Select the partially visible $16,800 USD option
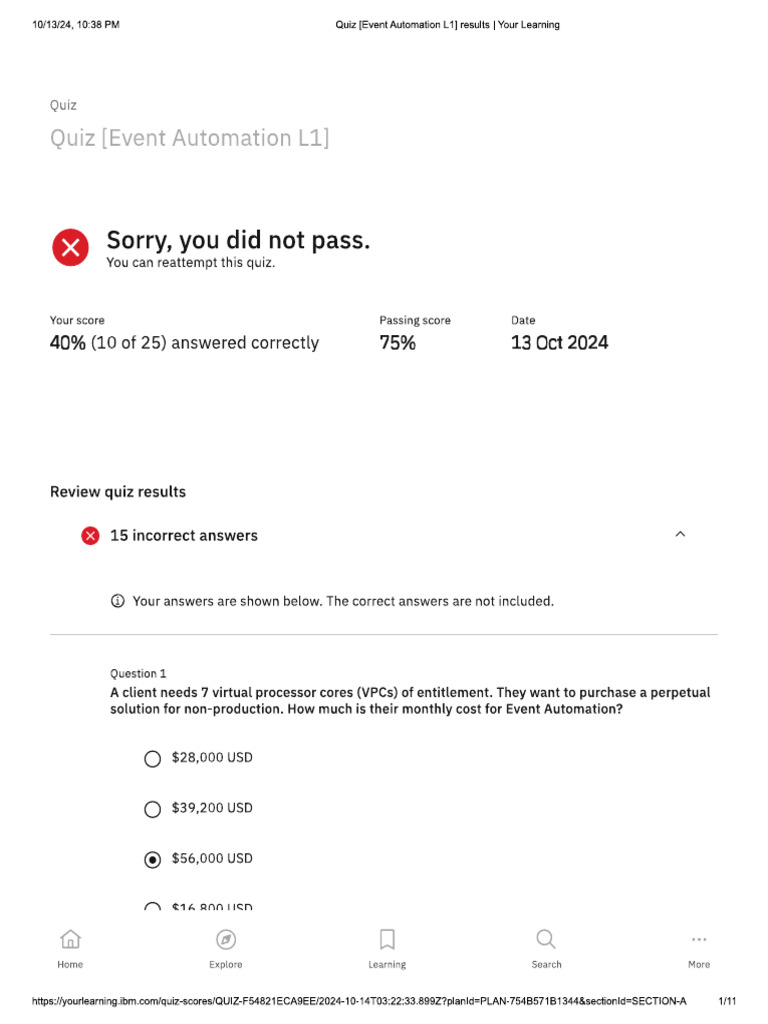The height and width of the screenshot is (1024, 768). tap(152, 907)
